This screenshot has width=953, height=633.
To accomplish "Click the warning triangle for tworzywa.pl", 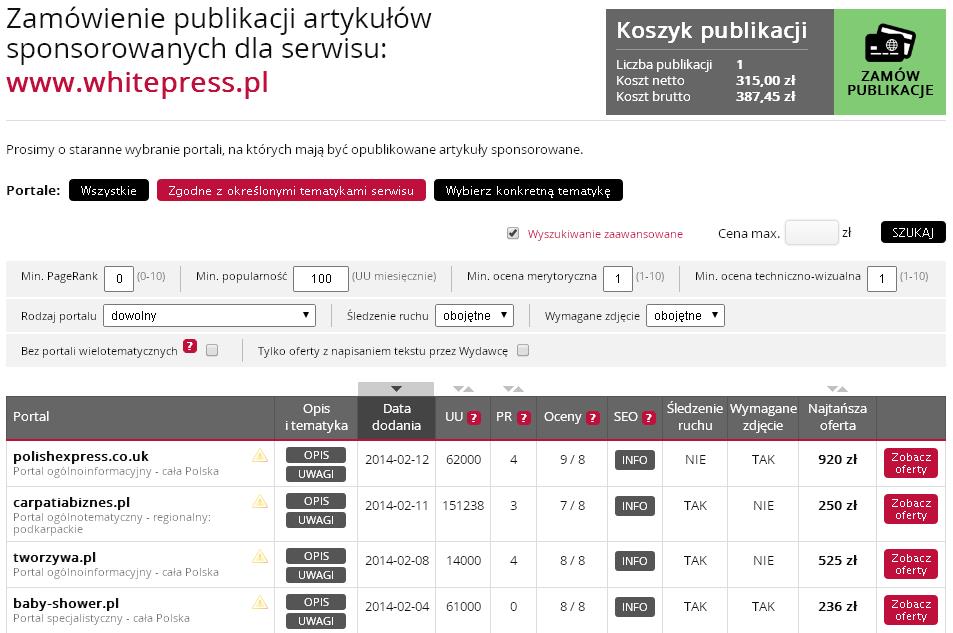I will point(260,556).
